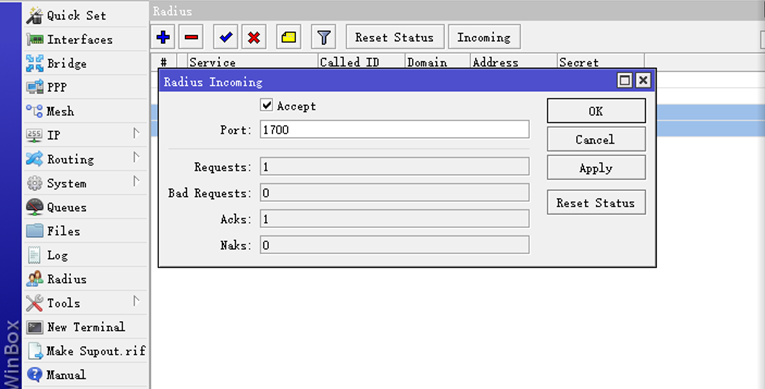Open Quick Set from sidebar
This screenshot has width=765, height=389.
(x=86, y=16)
